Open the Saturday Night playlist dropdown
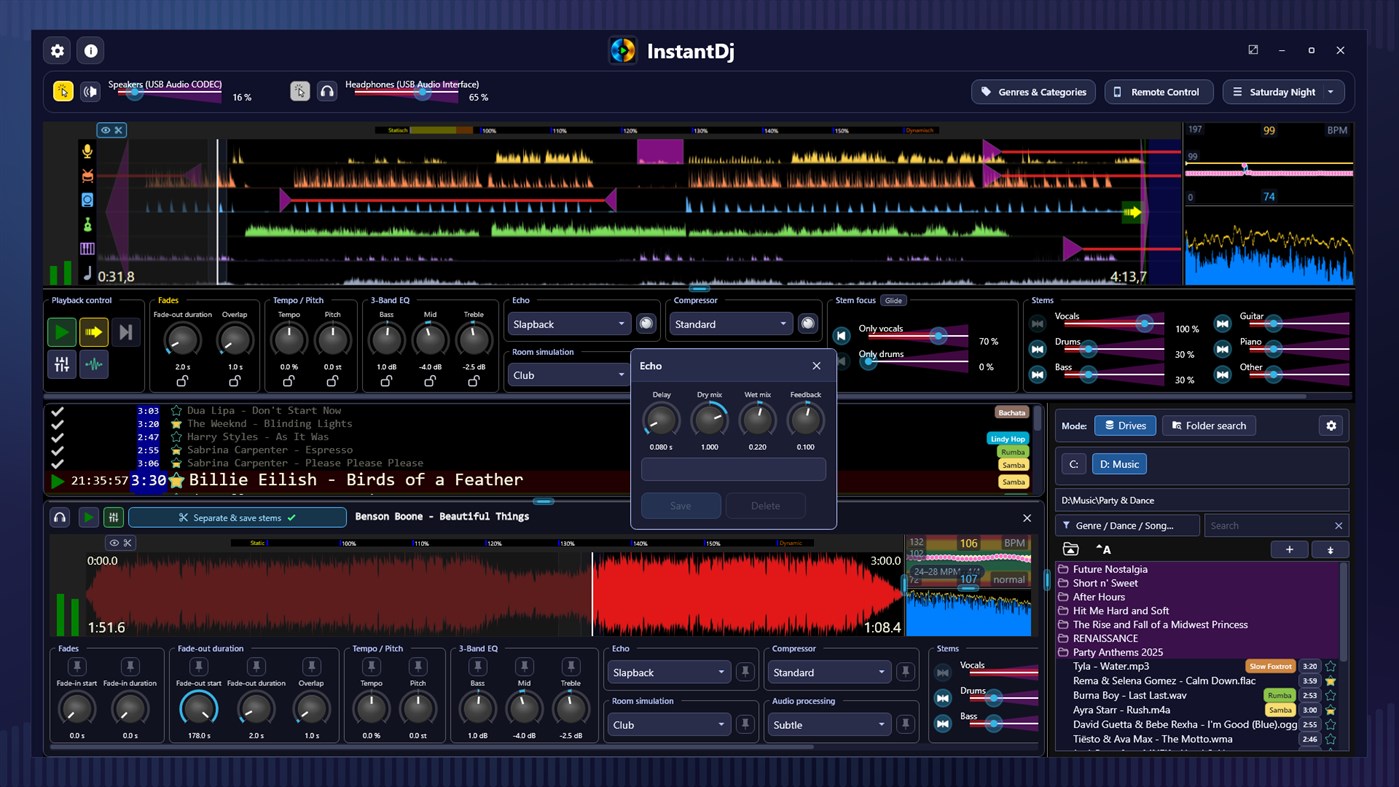 click(1283, 92)
